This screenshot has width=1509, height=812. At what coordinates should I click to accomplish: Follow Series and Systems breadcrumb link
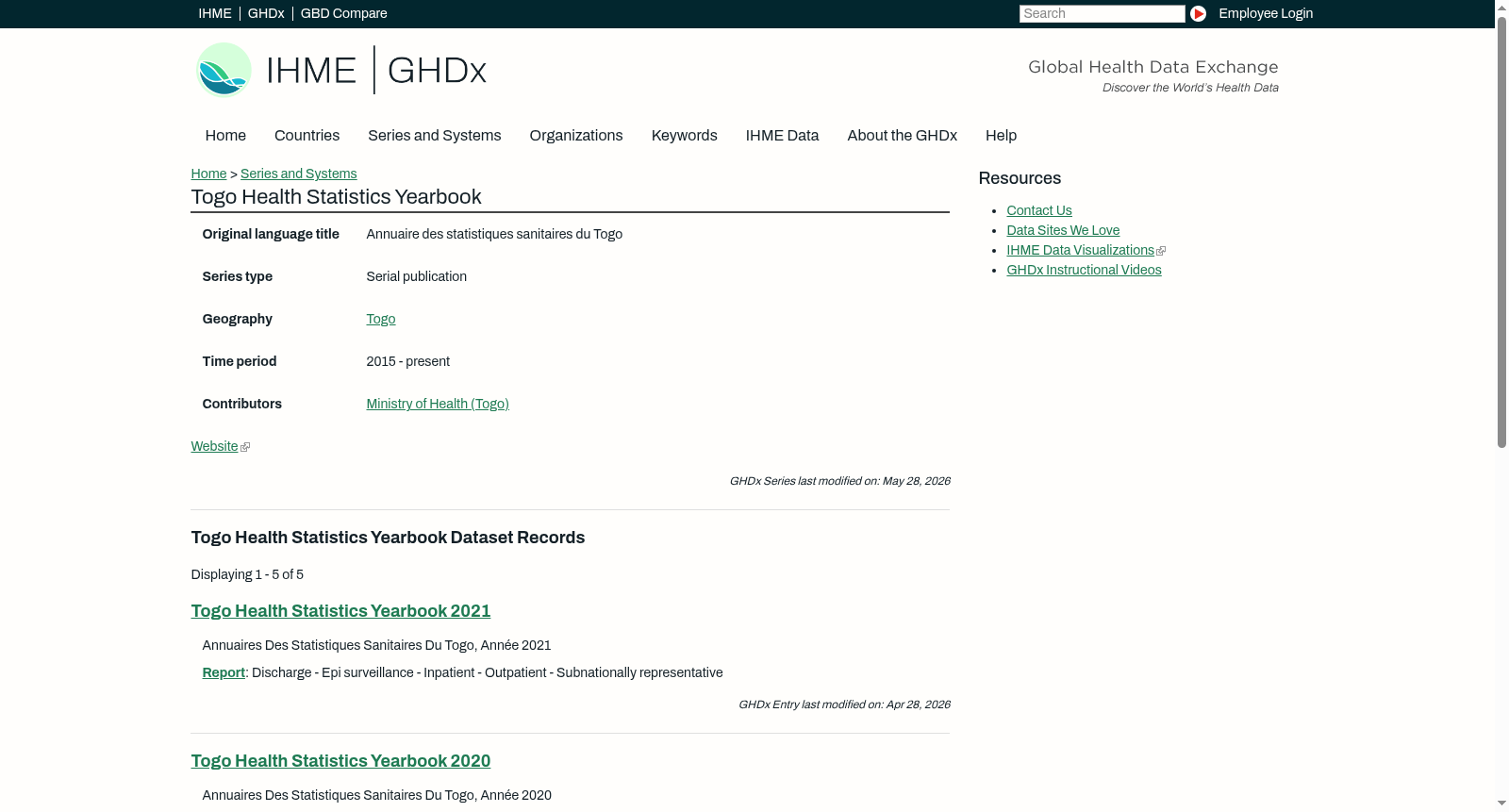pos(298,174)
